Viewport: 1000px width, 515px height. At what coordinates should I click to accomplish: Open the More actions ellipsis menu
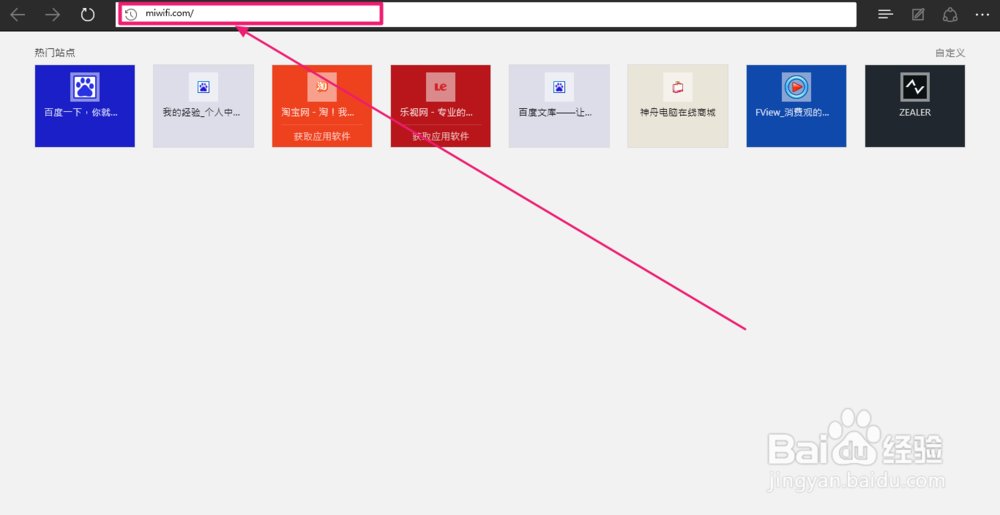(982, 15)
